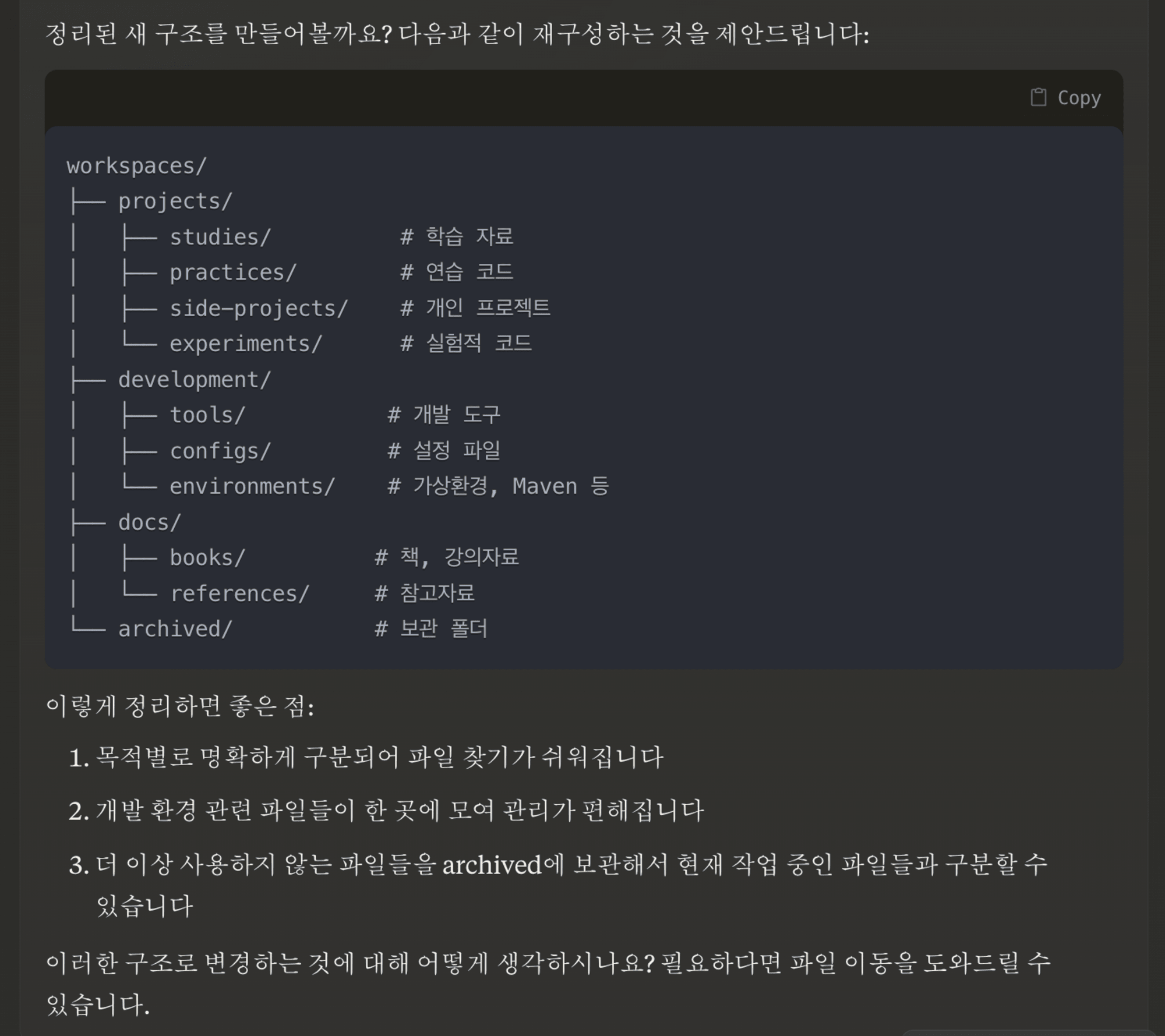The height and width of the screenshot is (1036, 1165).
Task: Click the comment '# 개발 도구'
Action: click(444, 415)
